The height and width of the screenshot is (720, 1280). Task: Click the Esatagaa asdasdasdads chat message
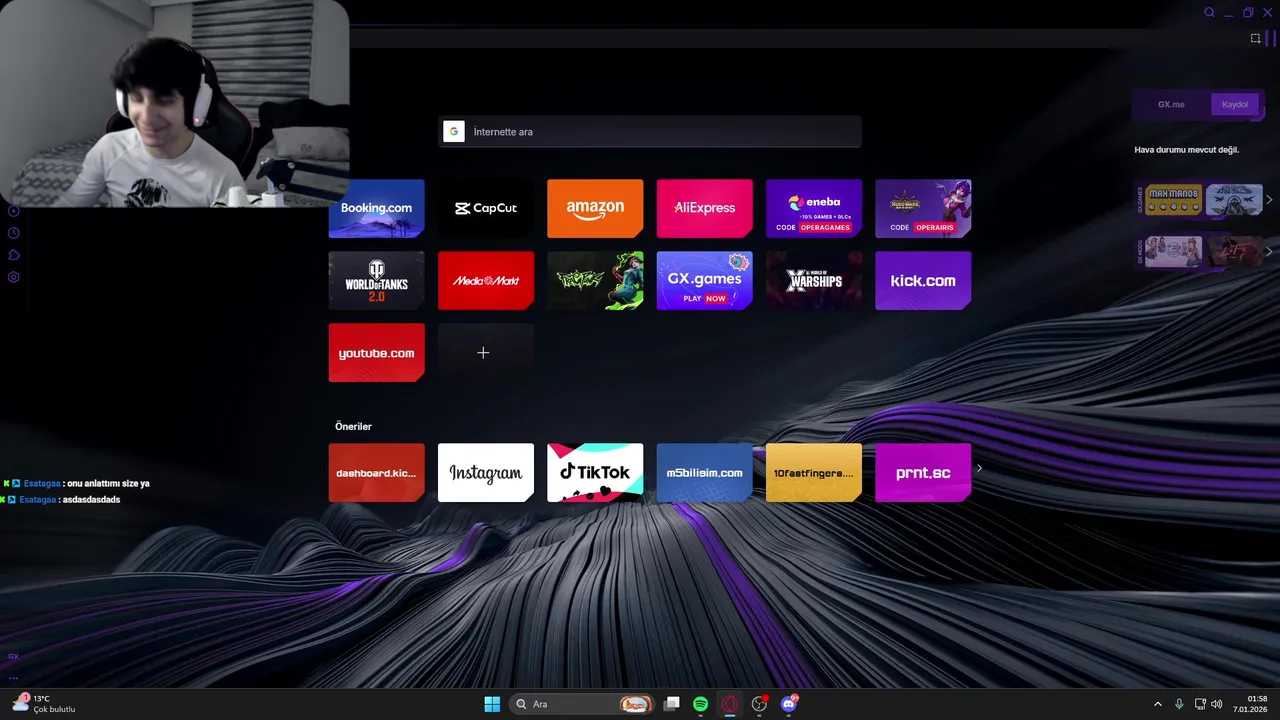coord(62,499)
